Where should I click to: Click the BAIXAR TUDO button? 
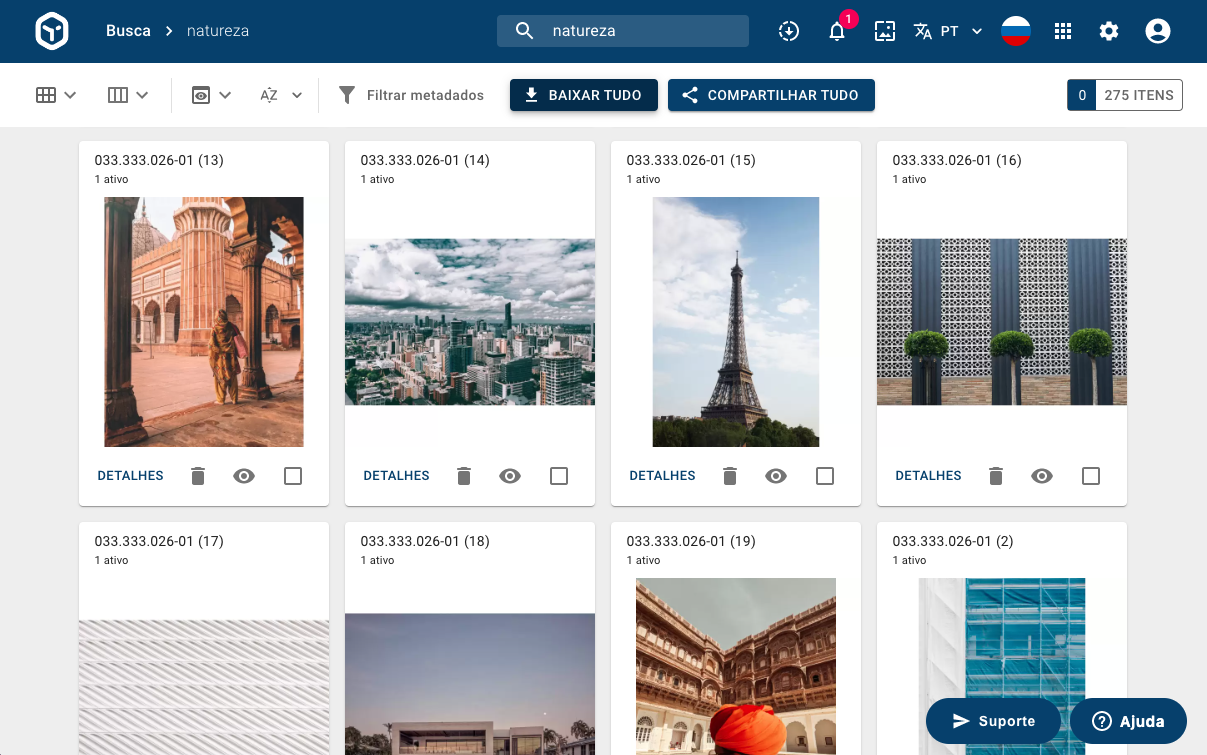pos(584,95)
